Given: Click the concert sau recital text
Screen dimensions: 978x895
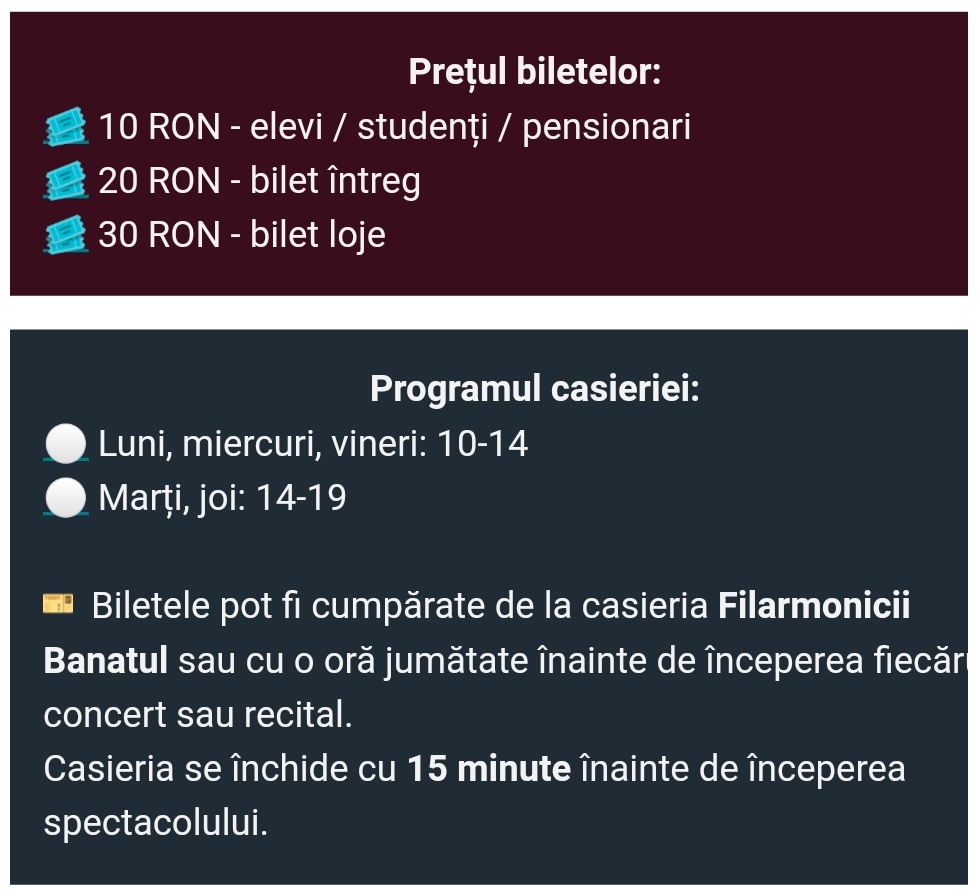Looking at the screenshot, I should pos(198,715).
